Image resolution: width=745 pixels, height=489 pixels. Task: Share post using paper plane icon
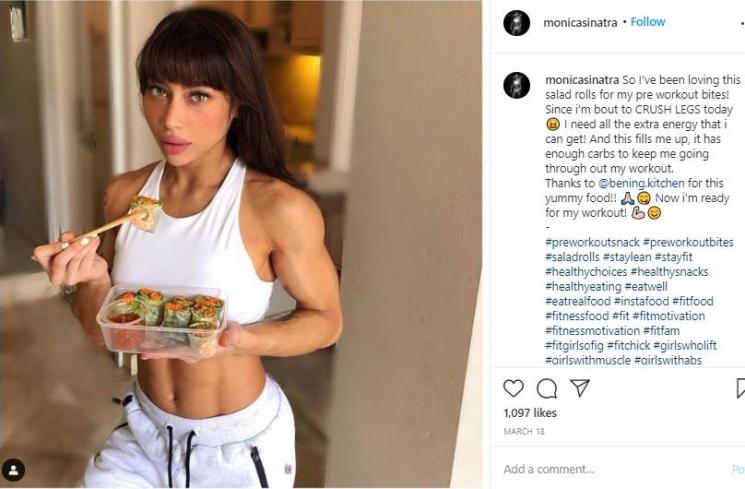coord(580,388)
